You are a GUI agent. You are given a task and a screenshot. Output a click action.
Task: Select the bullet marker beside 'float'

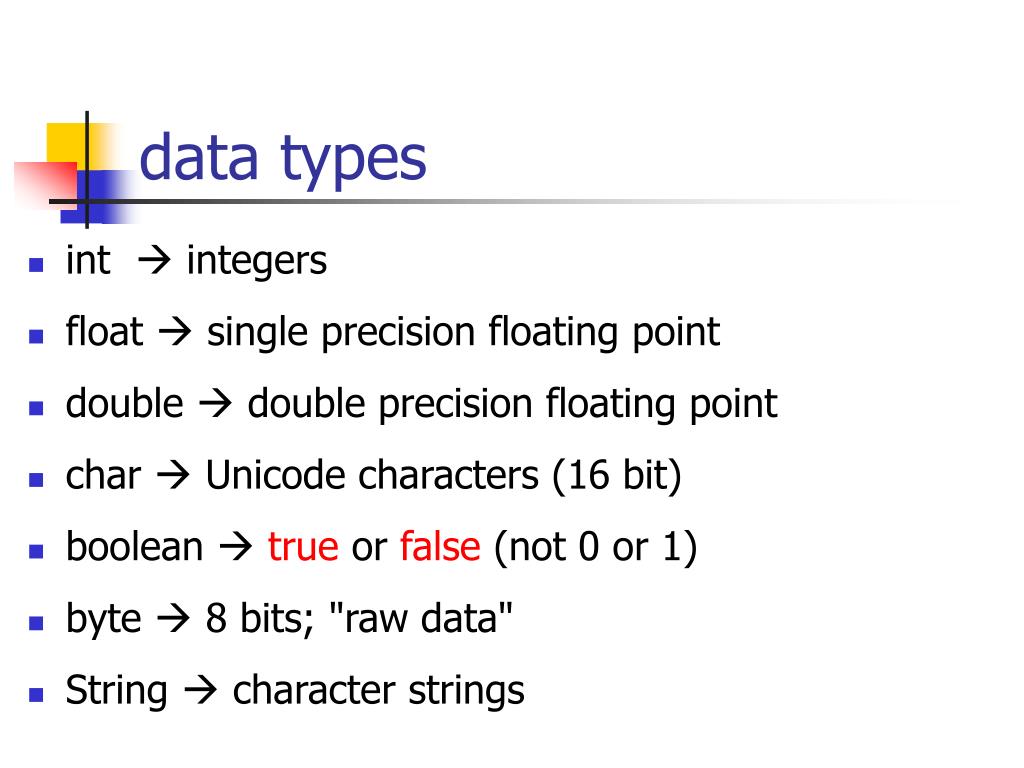[x=36, y=337]
